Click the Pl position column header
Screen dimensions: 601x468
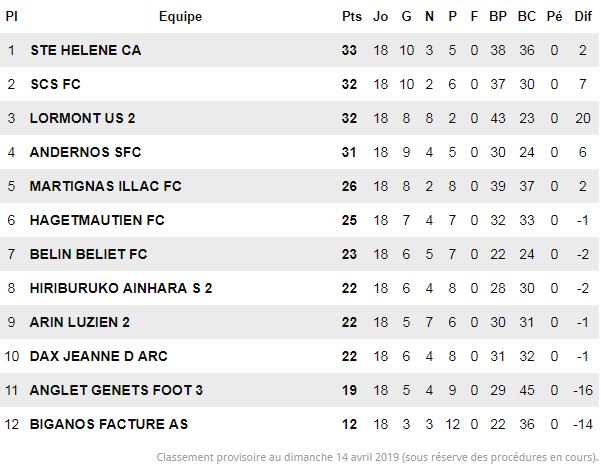11,16
